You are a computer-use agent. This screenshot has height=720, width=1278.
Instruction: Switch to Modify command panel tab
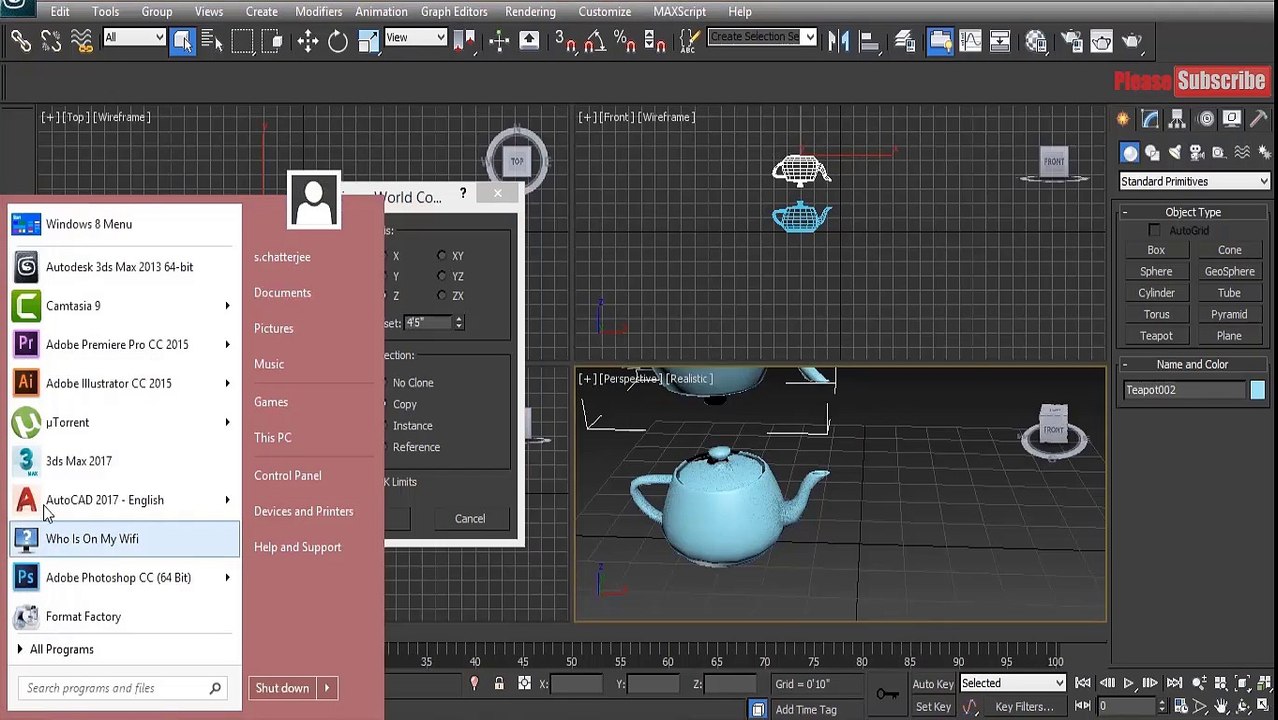pyautogui.click(x=1150, y=119)
